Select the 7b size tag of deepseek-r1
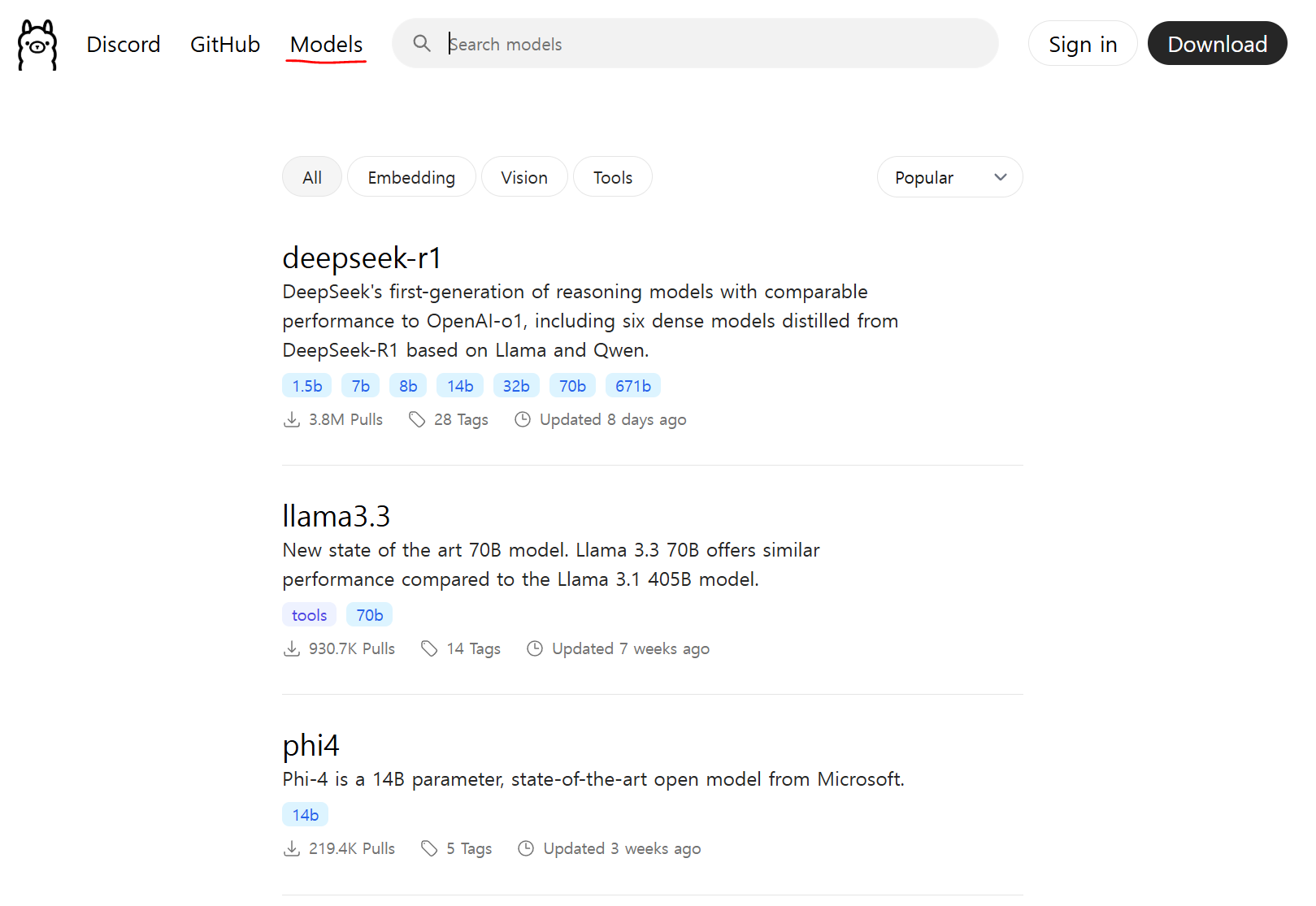The width and height of the screenshot is (1316, 906). coord(361,386)
